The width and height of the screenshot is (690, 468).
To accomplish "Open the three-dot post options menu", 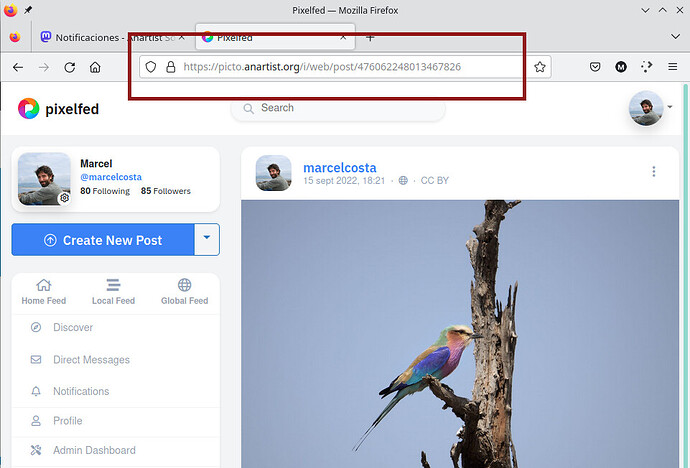I will coord(654,172).
